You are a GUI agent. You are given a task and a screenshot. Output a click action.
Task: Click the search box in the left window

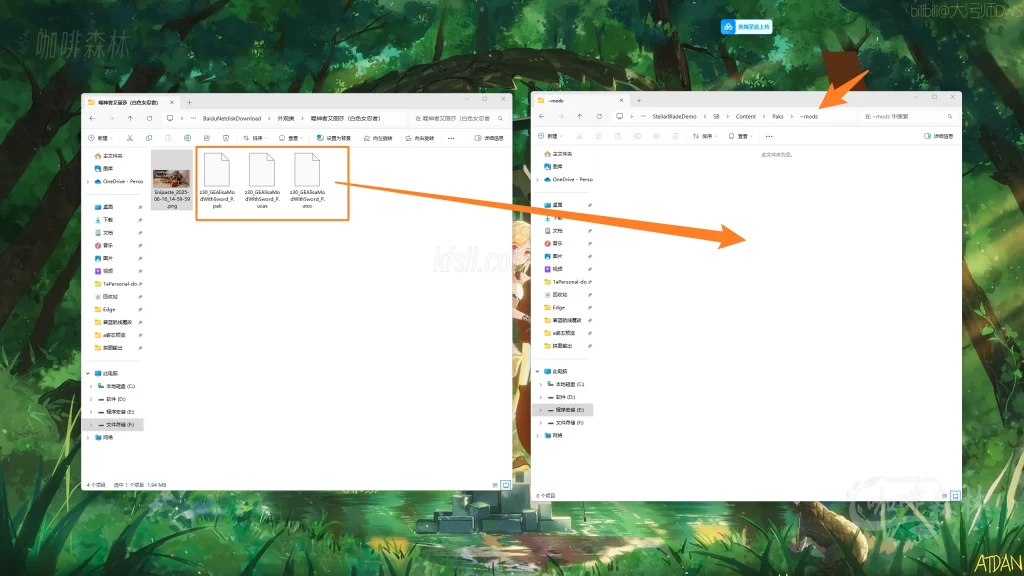pyautogui.click(x=458, y=118)
